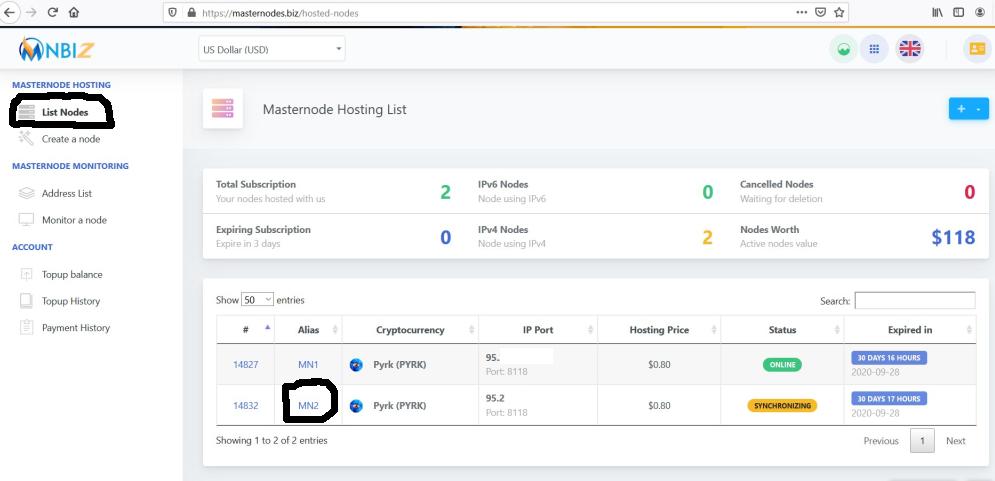This screenshot has height=481, width=995.
Task: Click the Total Subscription stat label
Action: pyautogui.click(x=256, y=185)
